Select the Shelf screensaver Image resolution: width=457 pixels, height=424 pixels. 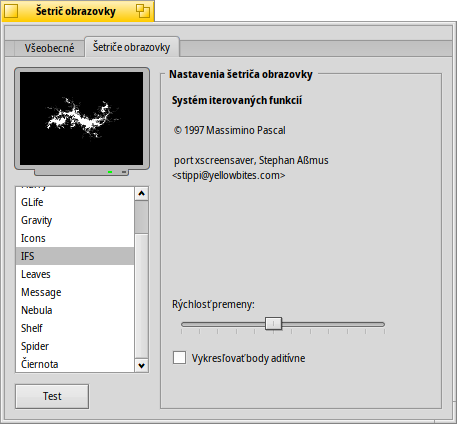click(75, 328)
